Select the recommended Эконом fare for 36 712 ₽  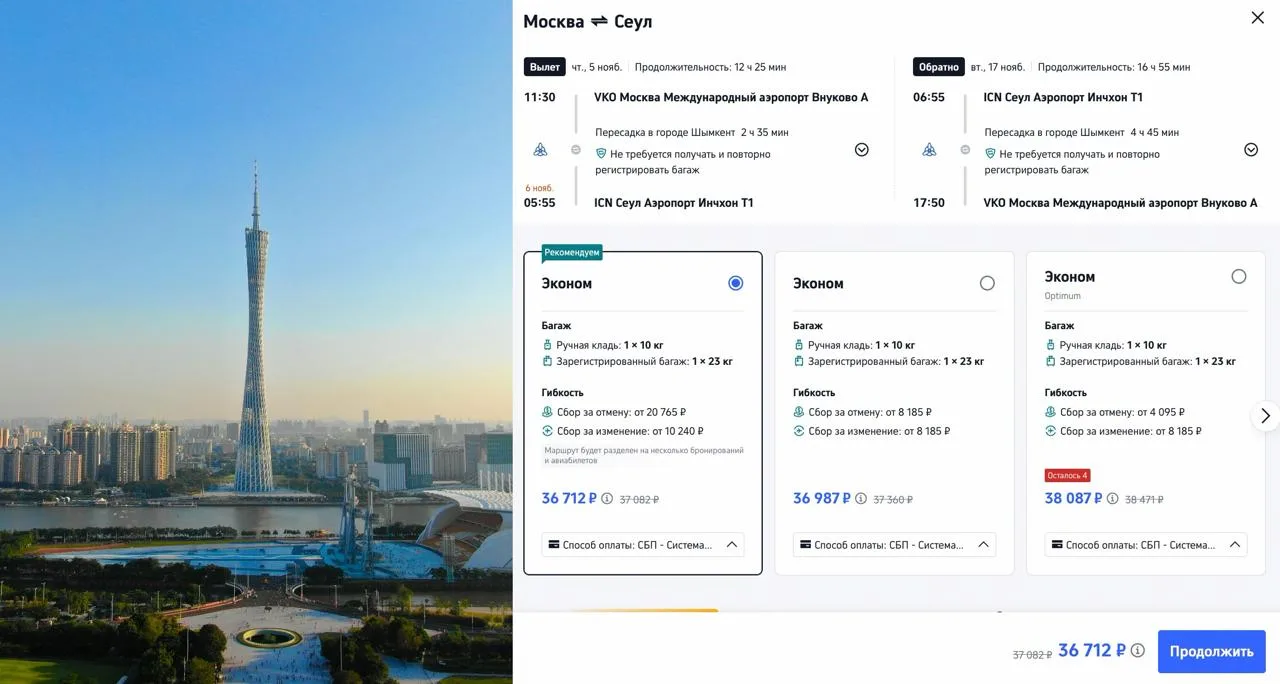pyautogui.click(x=736, y=283)
